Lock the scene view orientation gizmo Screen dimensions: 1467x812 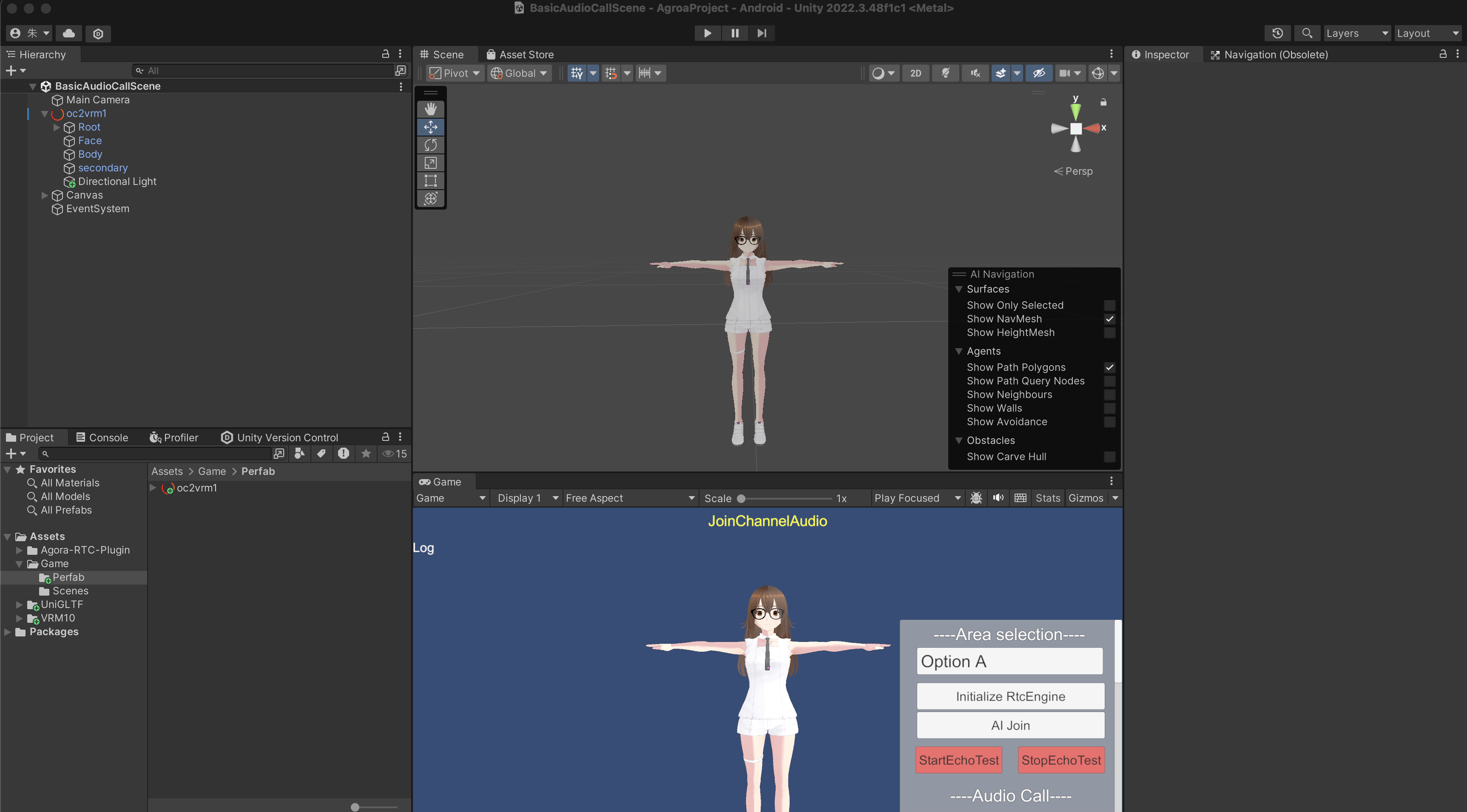[x=1103, y=102]
